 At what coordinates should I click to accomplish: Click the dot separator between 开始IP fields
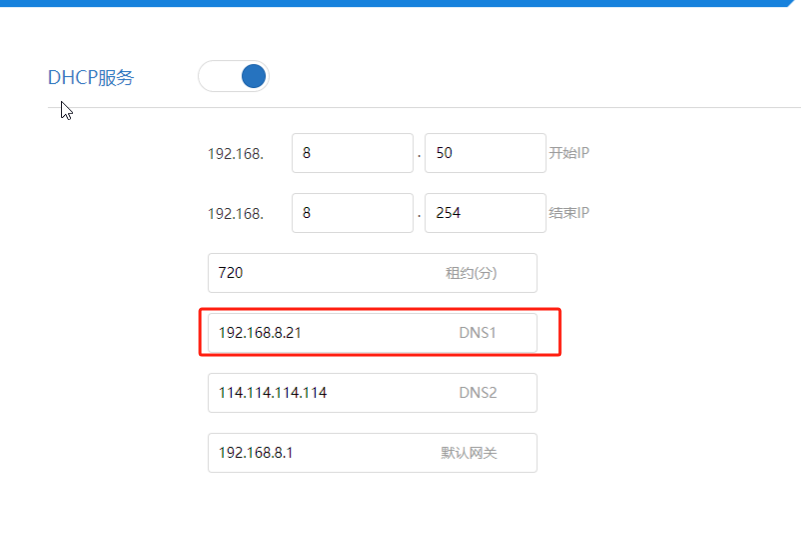point(419,157)
